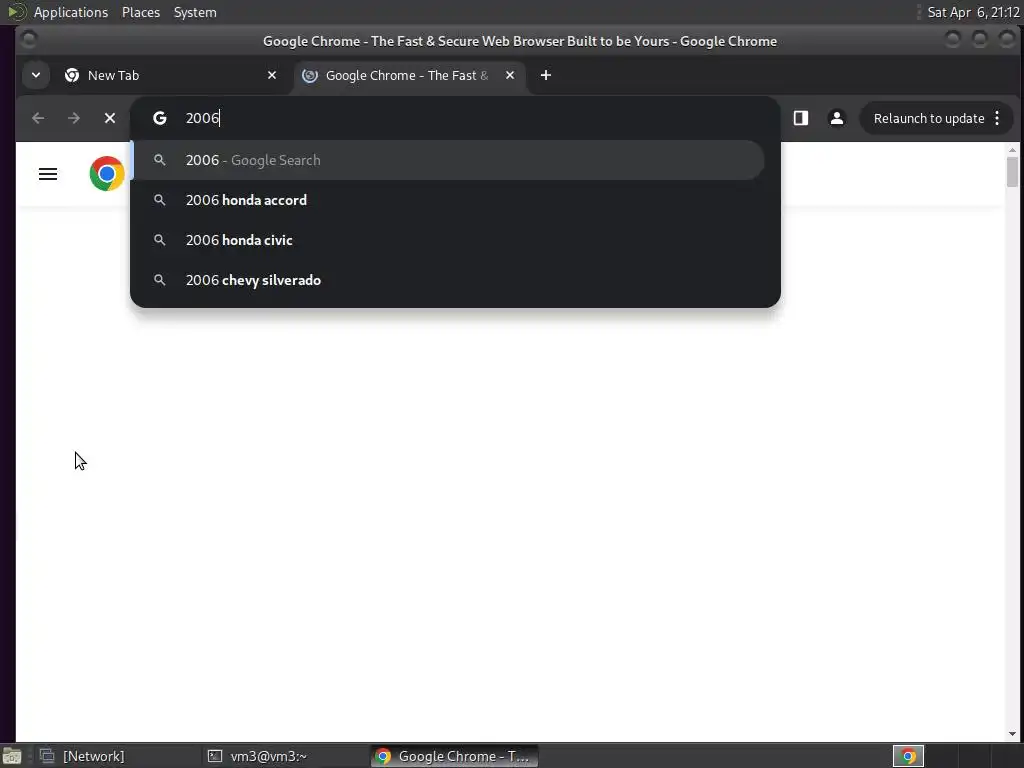Screen dimensions: 1024x768
Task: Click the browser forward arrow
Action: pos(74,118)
